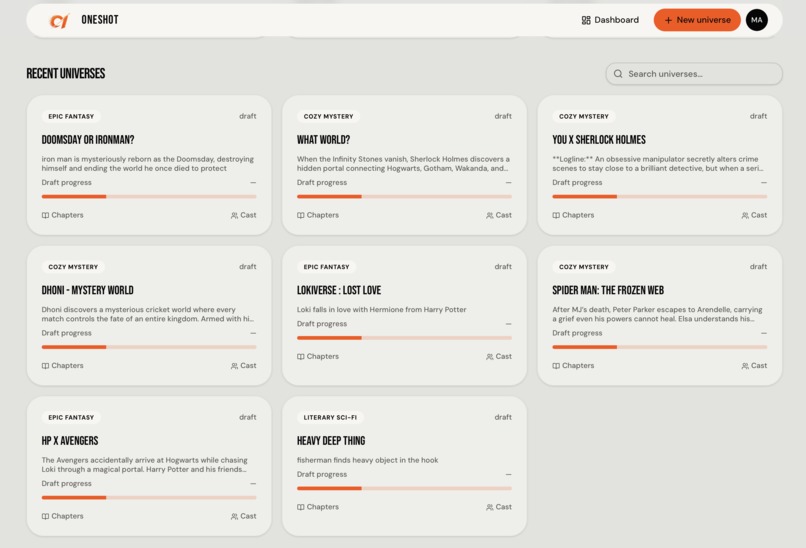Image resolution: width=806 pixels, height=548 pixels.
Task: Go to the Dashboard link
Action: [610, 20]
